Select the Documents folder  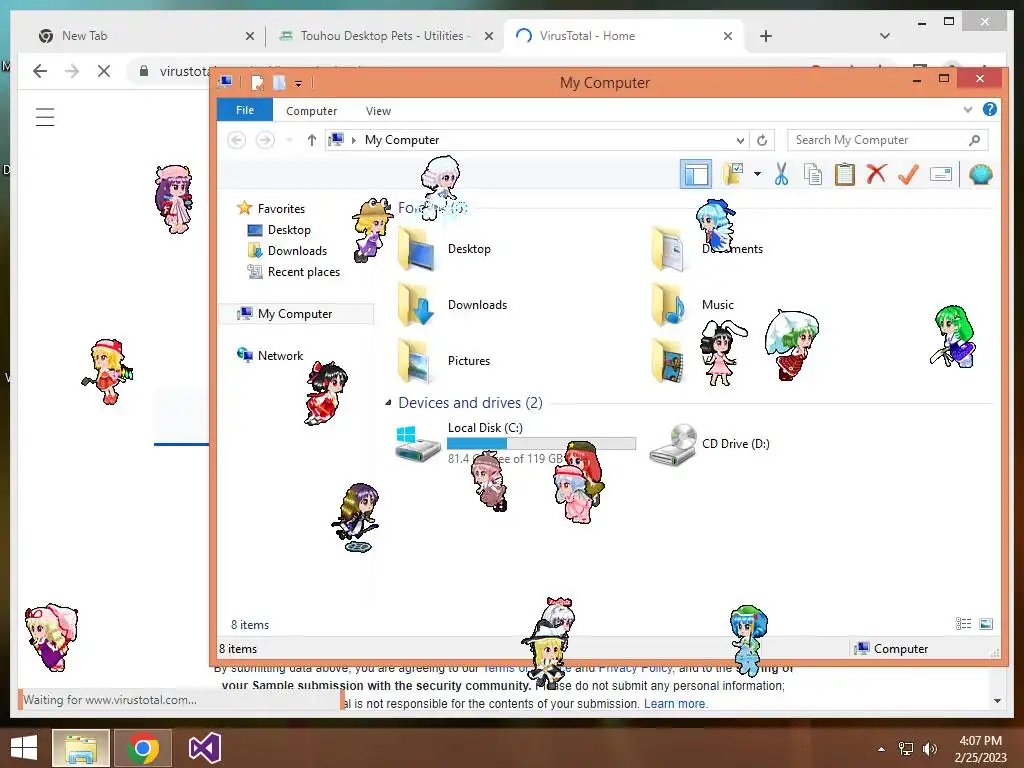click(707, 249)
